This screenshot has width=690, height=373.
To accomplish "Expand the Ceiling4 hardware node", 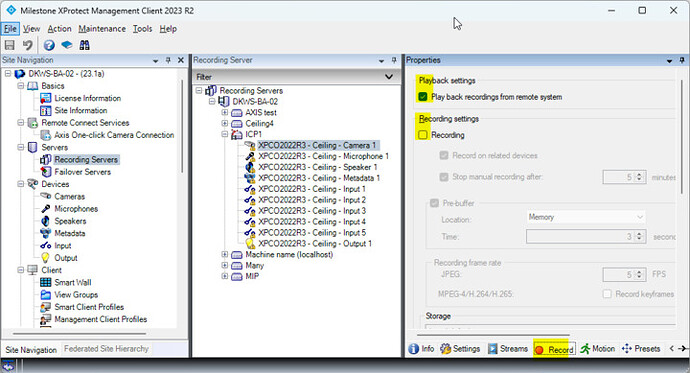I will click(x=224, y=123).
